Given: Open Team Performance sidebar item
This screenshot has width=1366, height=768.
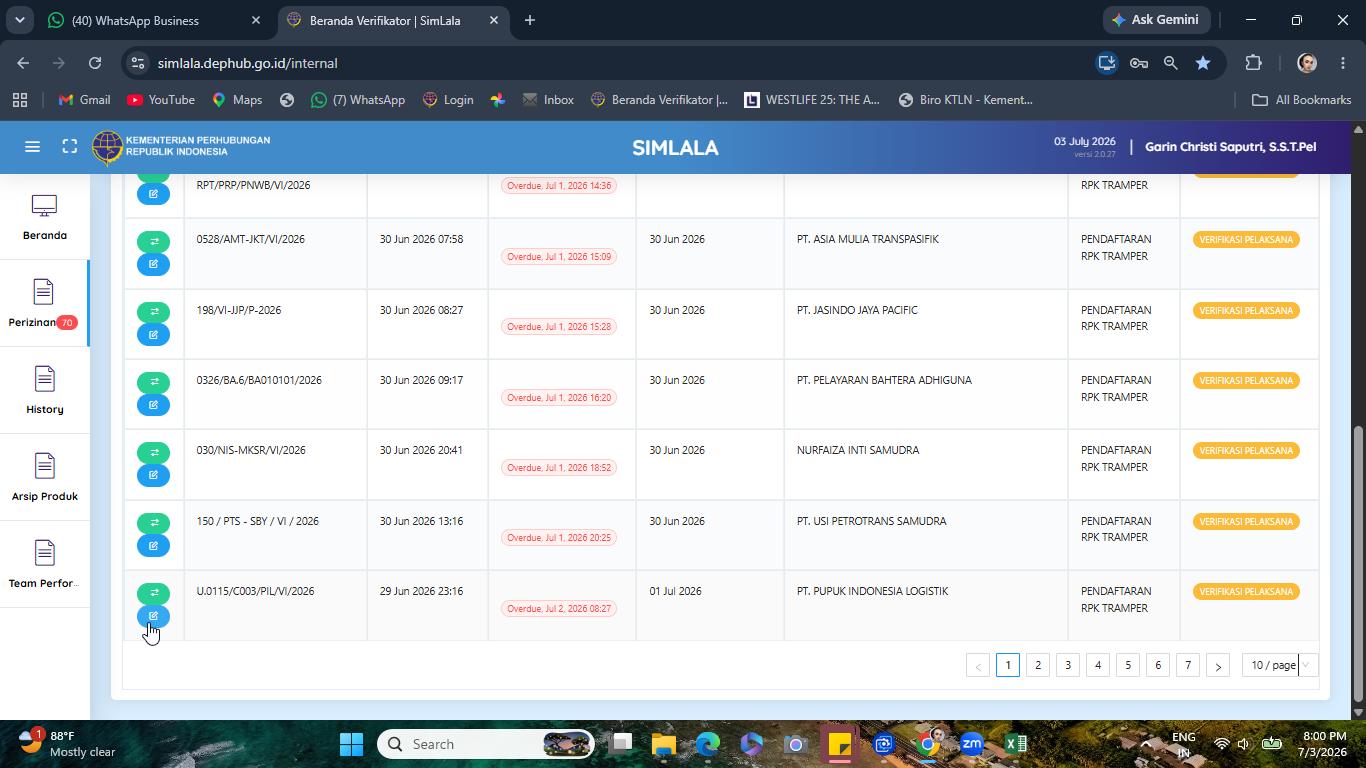Looking at the screenshot, I should click(44, 564).
